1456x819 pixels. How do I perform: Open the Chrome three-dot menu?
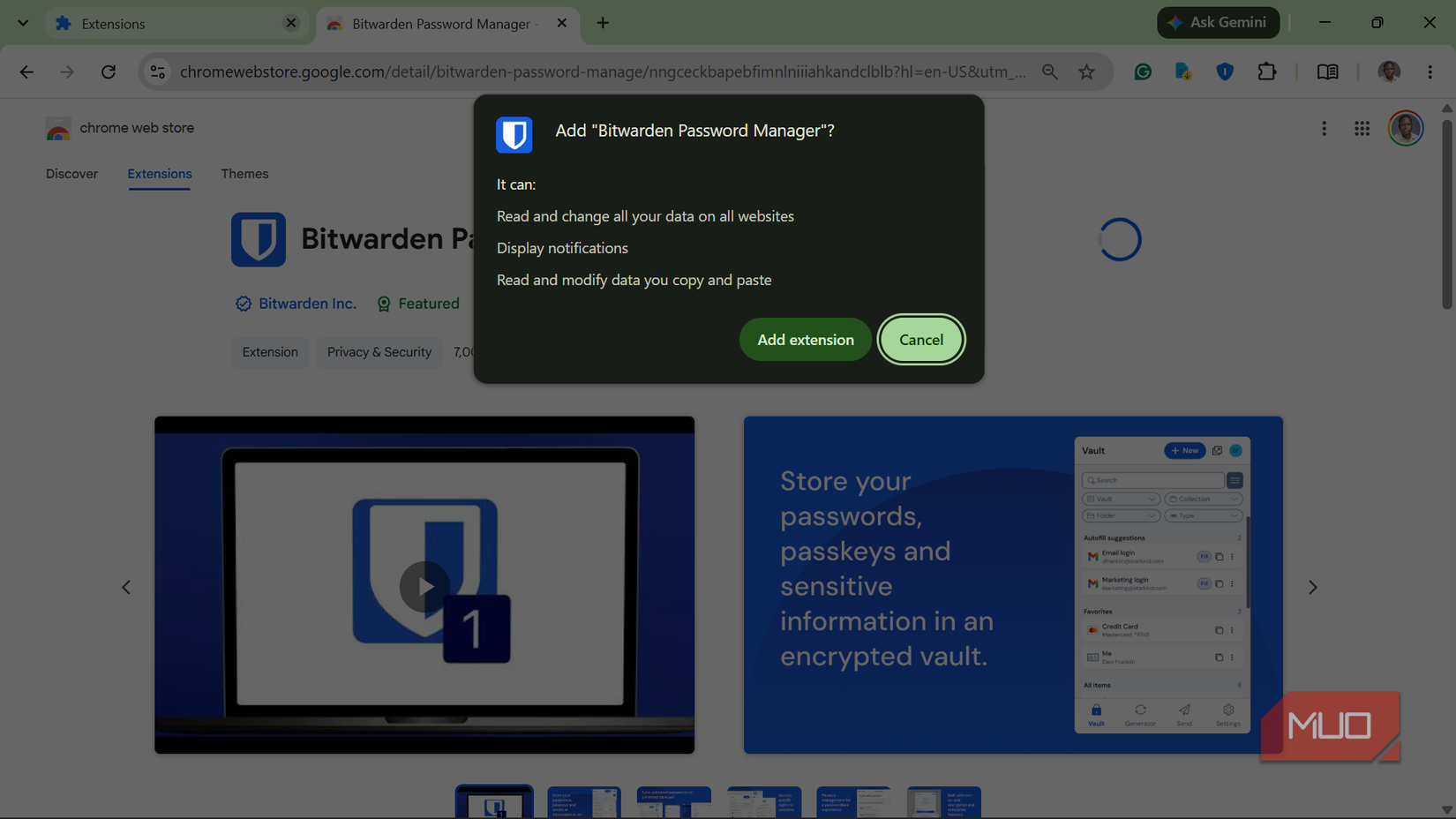pyautogui.click(x=1430, y=71)
